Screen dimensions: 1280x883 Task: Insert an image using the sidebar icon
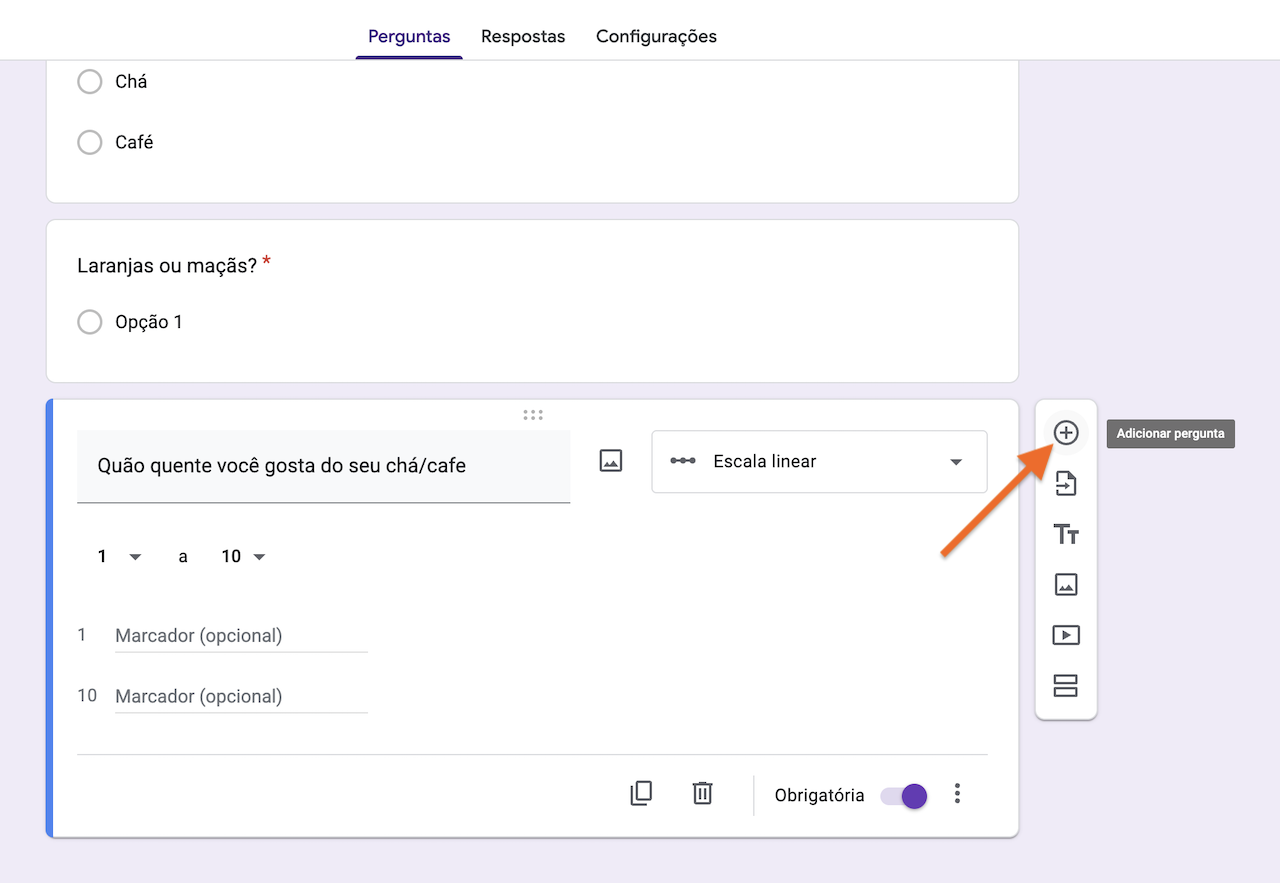1066,584
